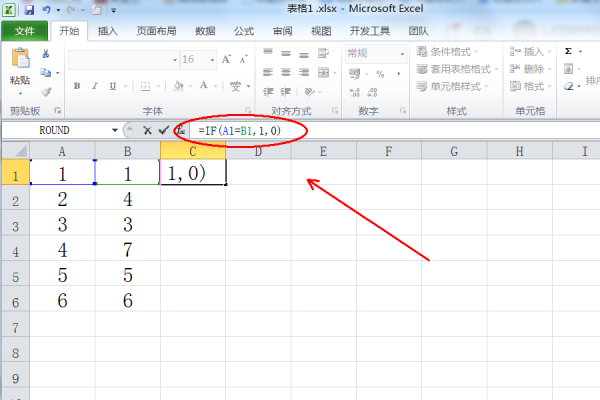Click the Increase Indent icon
The width and height of the screenshot is (600, 400).
coord(286,92)
